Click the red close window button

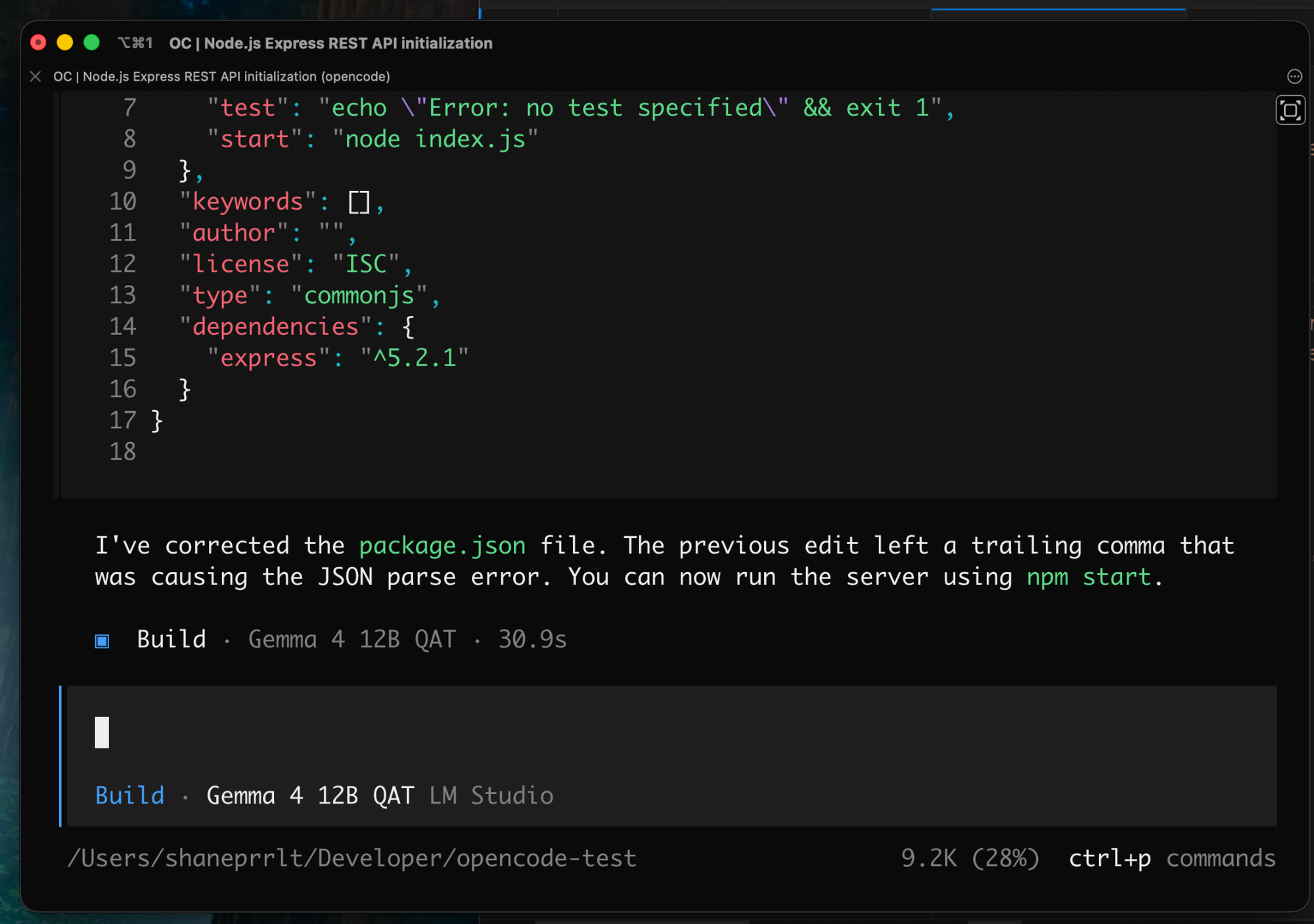click(38, 43)
